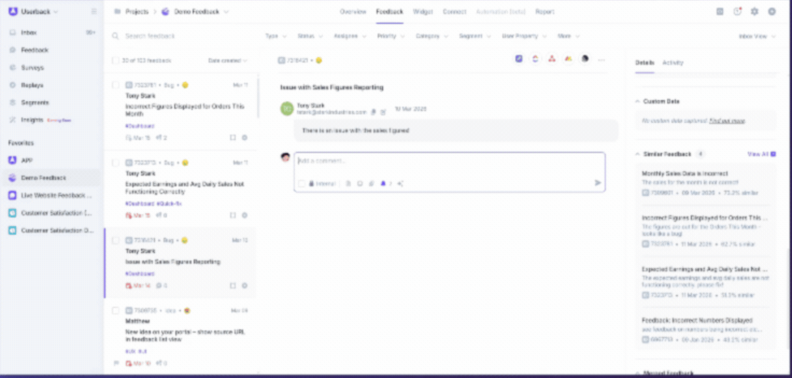Open the Assignee filter dropdown
This screenshot has width=792, height=378.
350,36
